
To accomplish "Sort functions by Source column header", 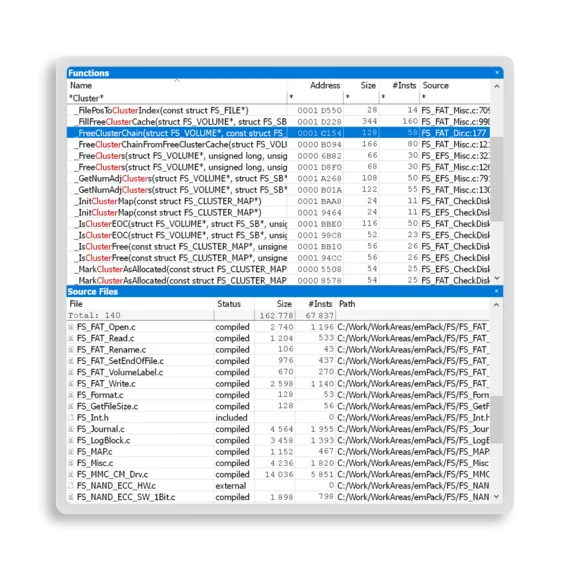I will click(455, 85).
